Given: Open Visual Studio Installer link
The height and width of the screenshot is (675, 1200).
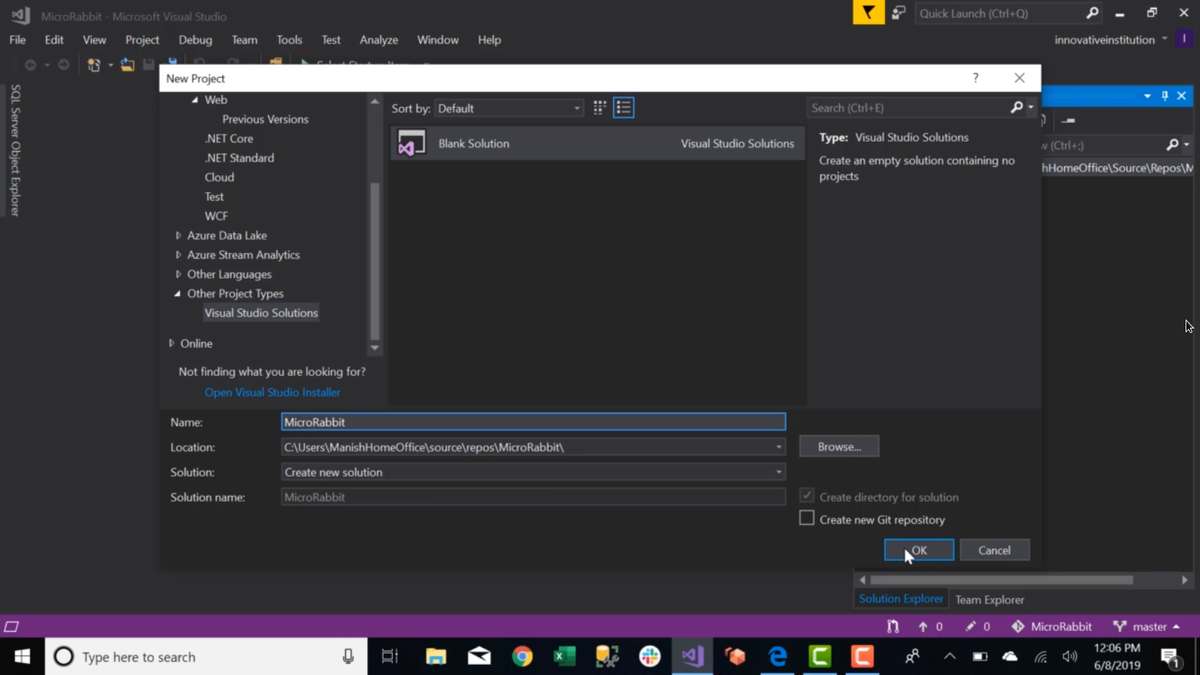Looking at the screenshot, I should point(272,392).
